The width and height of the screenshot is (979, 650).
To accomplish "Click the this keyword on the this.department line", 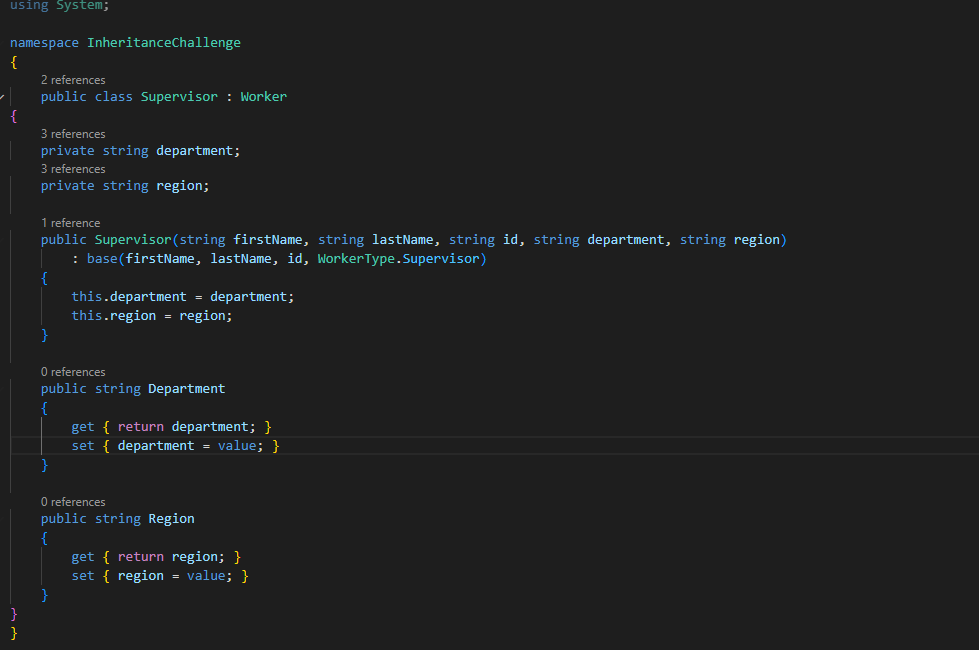I will (86, 297).
